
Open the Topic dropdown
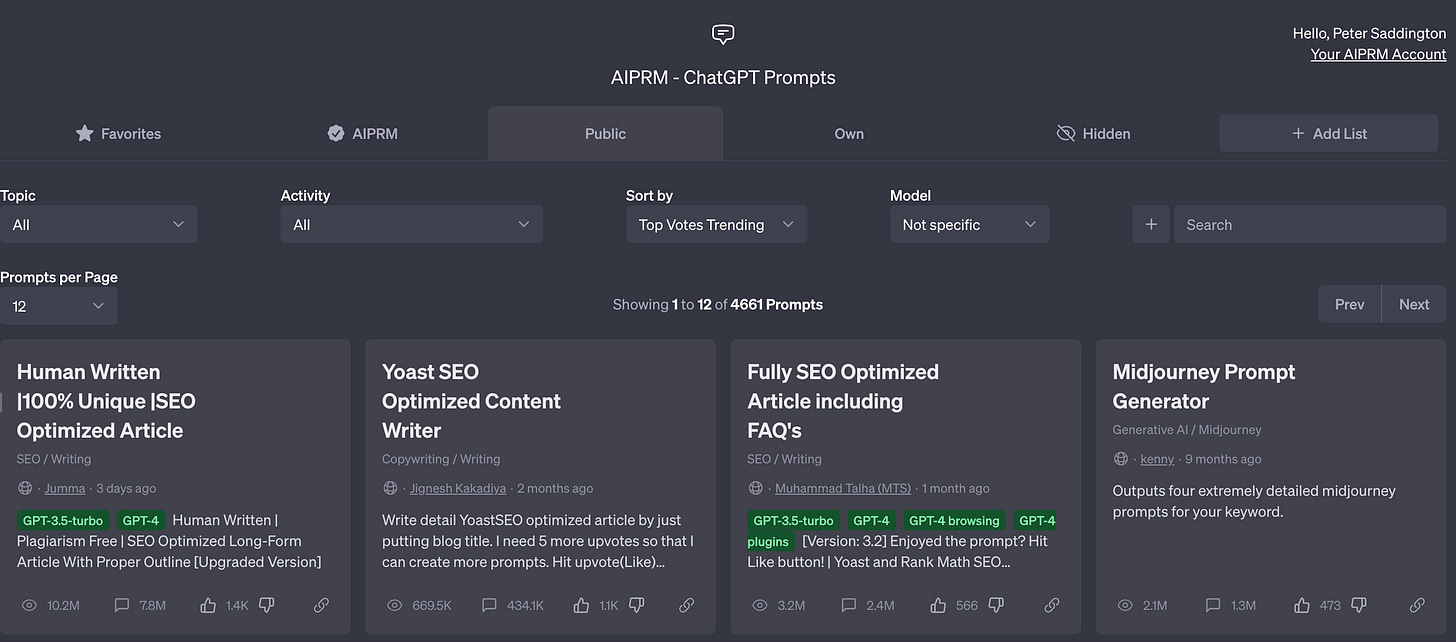coord(98,224)
